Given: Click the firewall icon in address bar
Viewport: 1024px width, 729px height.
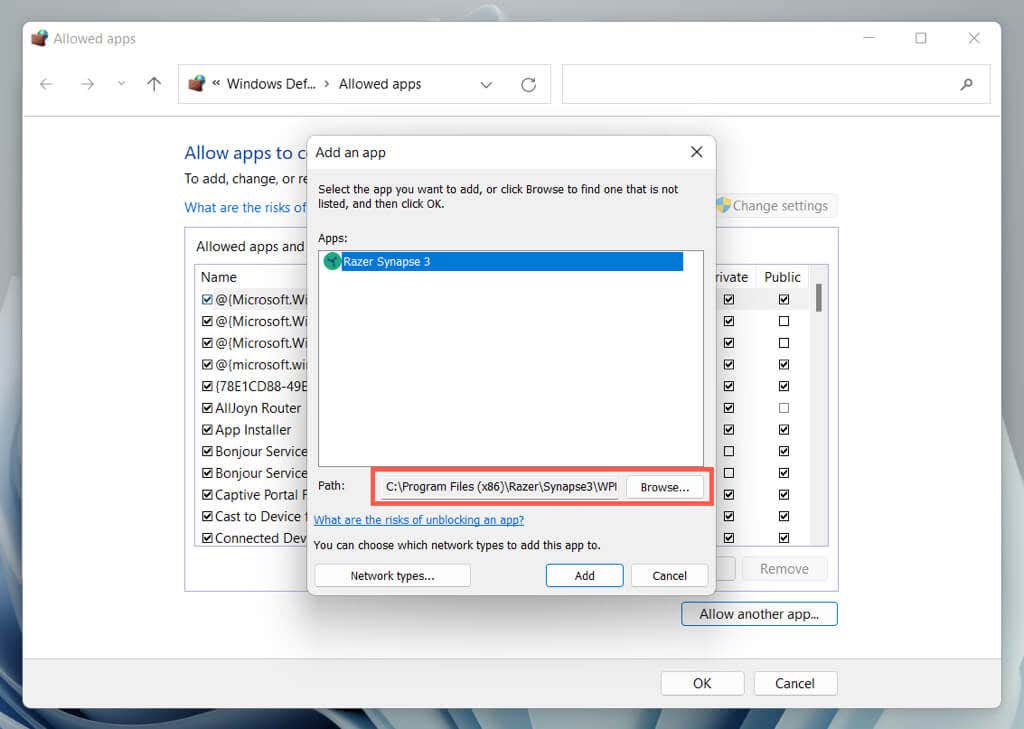Looking at the screenshot, I should coord(197,84).
